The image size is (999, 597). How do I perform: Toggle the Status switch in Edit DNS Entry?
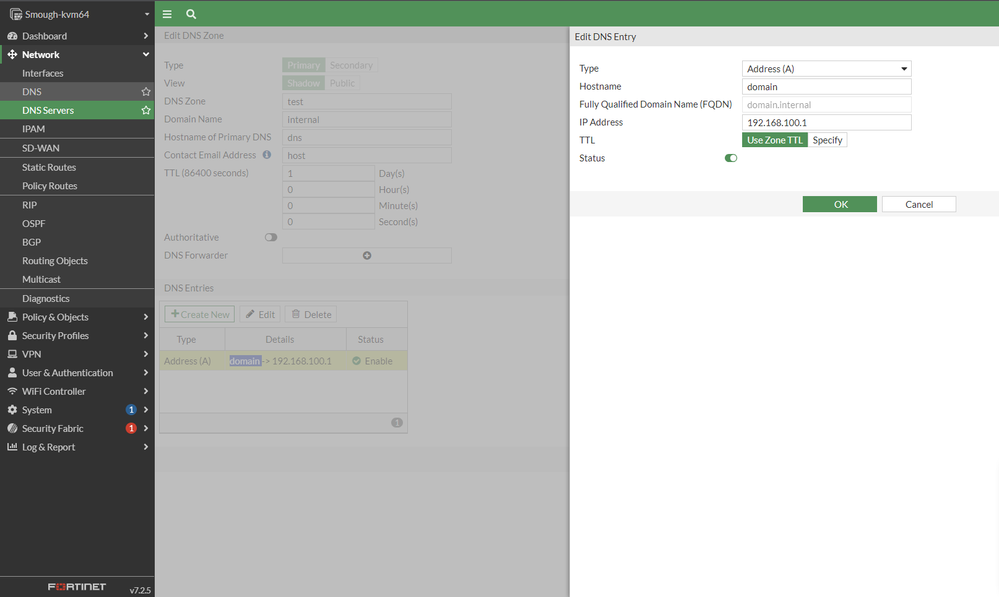pyautogui.click(x=731, y=158)
